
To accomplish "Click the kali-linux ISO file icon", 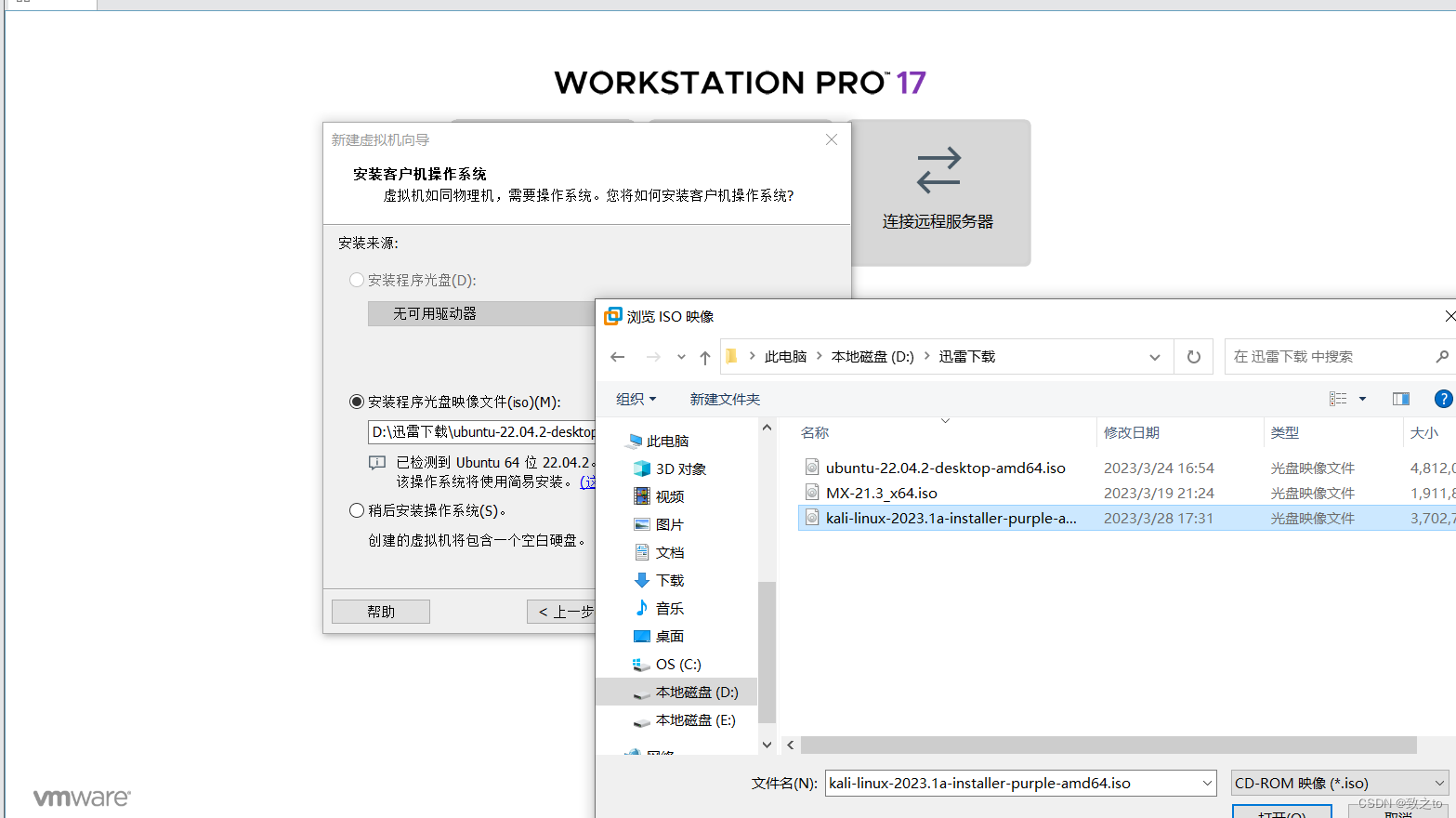I will [x=811, y=518].
